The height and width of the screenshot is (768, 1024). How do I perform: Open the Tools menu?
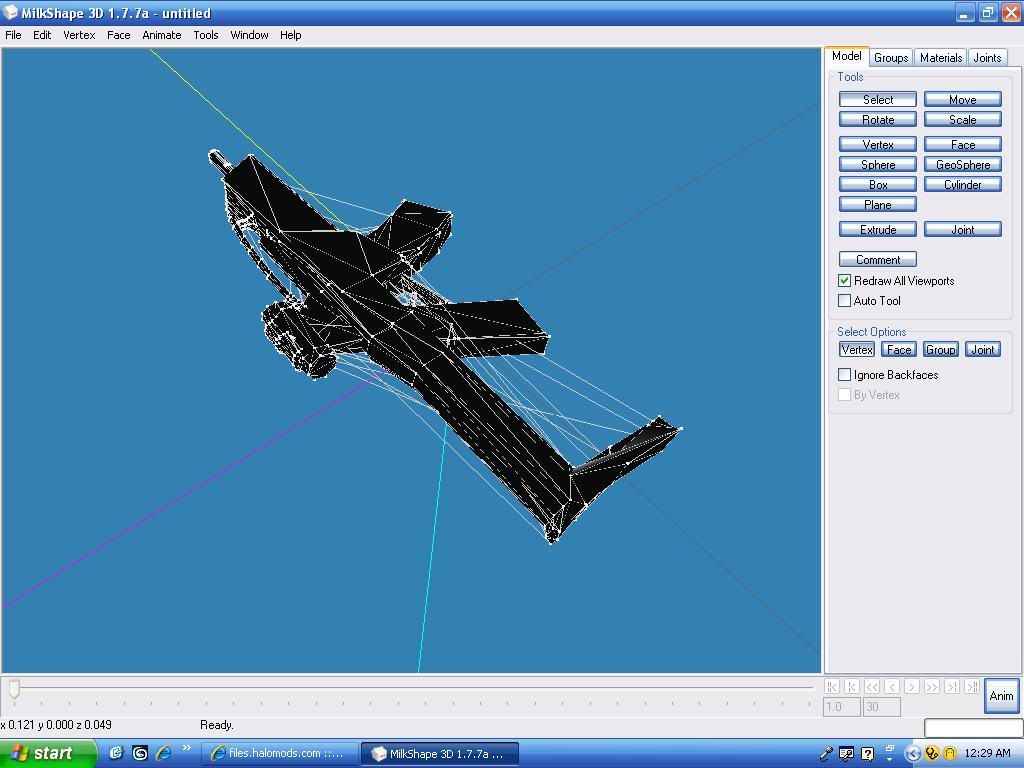tap(206, 35)
